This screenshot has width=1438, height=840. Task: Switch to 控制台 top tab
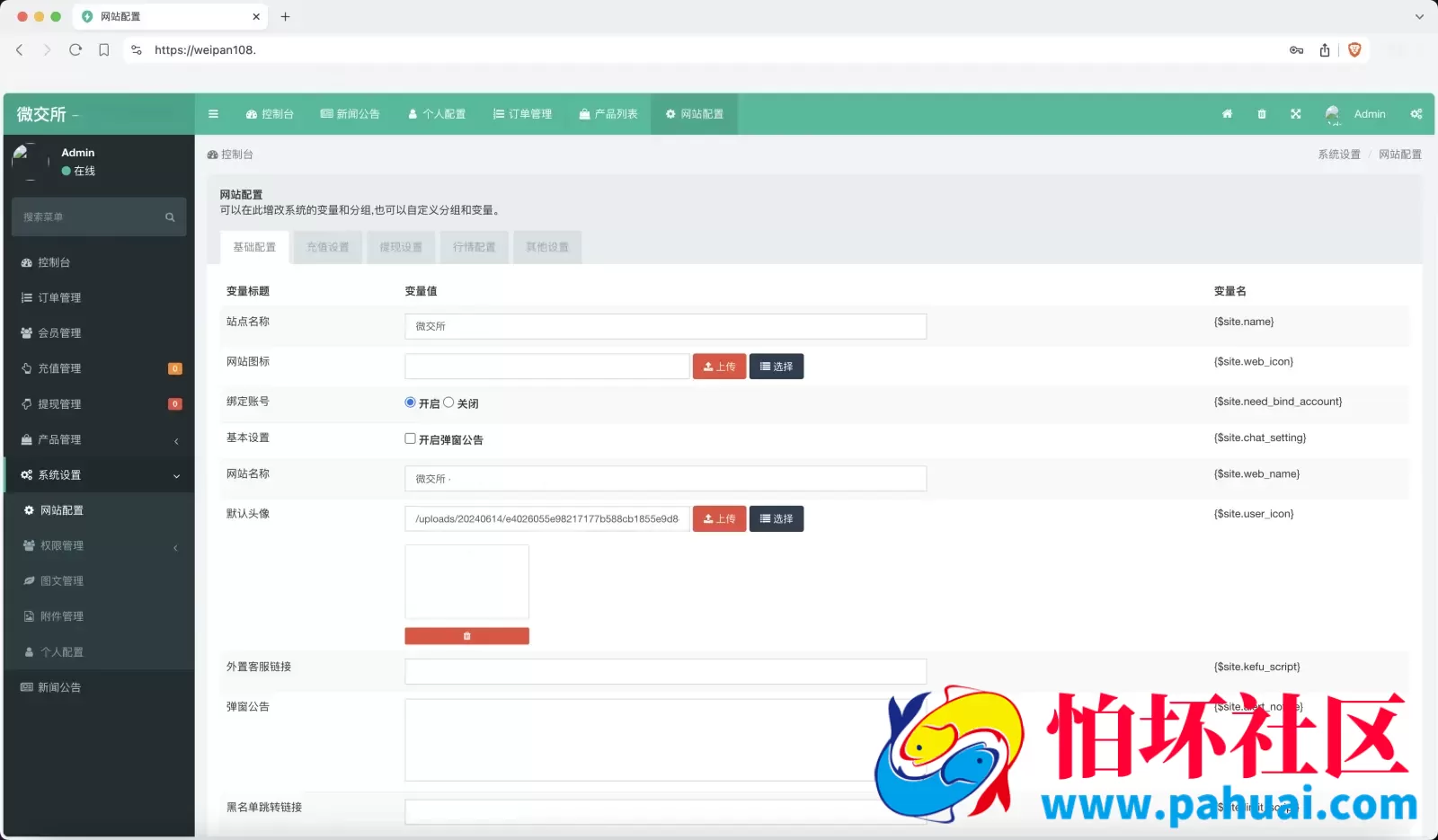(x=270, y=114)
